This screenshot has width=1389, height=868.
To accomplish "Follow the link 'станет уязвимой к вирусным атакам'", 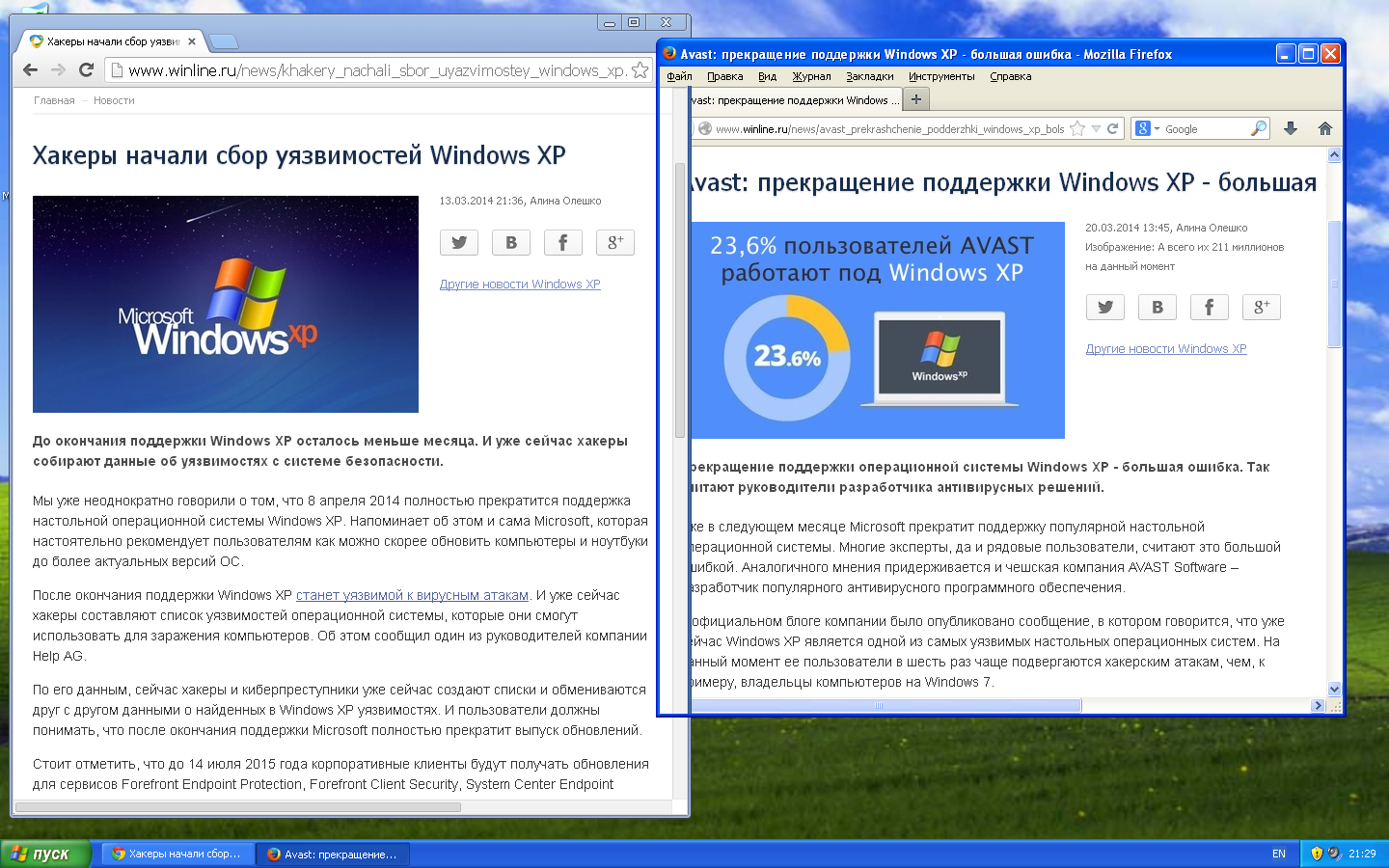I will coord(412,595).
